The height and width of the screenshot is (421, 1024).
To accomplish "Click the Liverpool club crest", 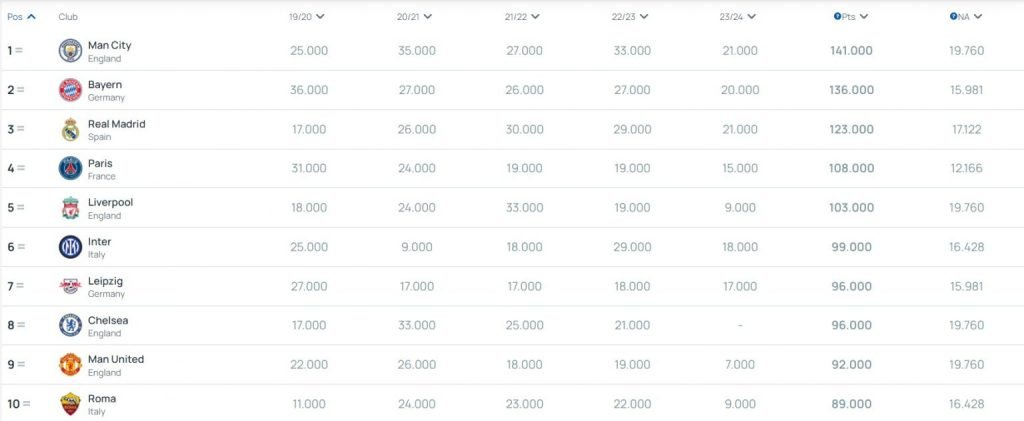I will 71,208.
